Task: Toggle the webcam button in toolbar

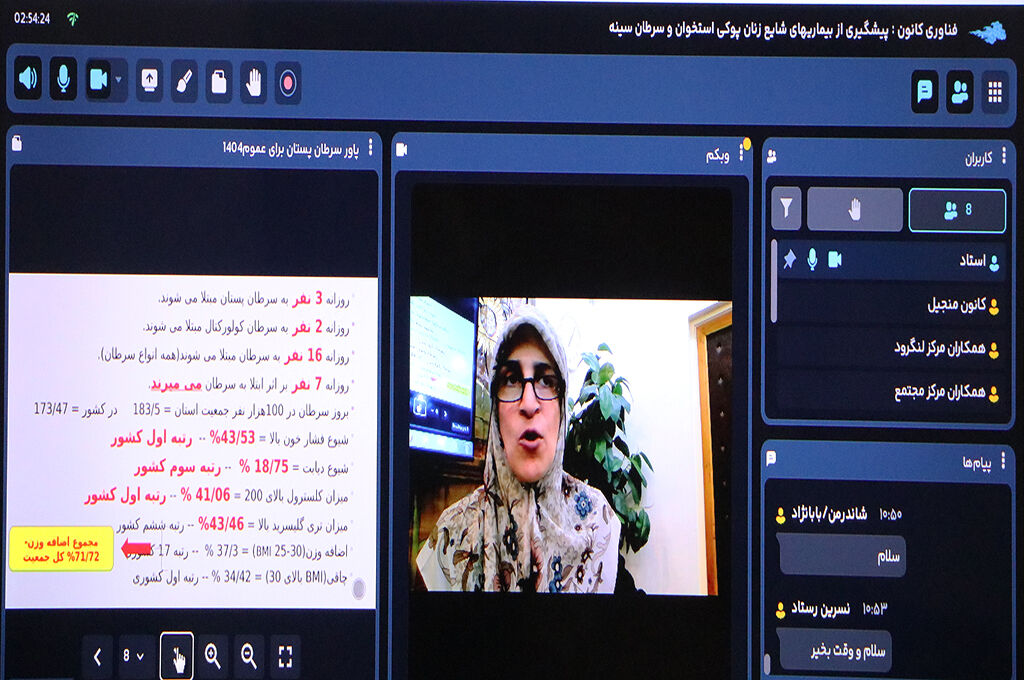Action: (x=98, y=81)
